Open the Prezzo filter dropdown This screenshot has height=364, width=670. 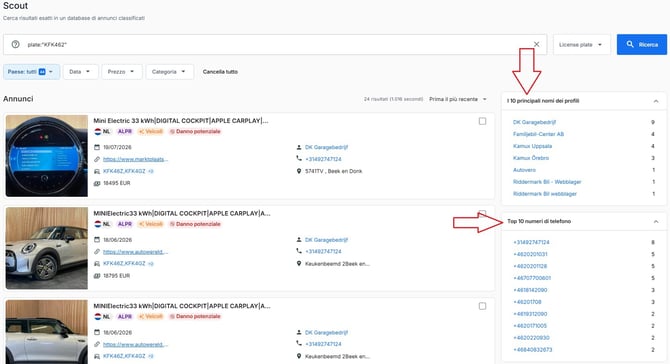pyautogui.click(x=121, y=72)
